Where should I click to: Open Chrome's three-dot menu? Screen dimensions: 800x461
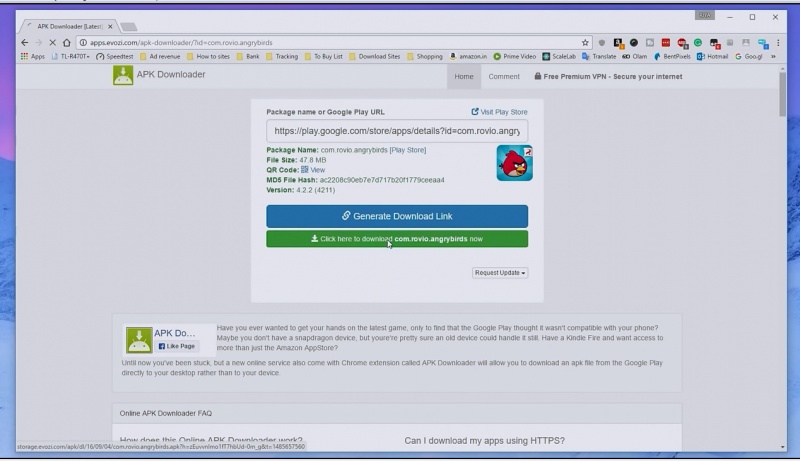(778, 43)
